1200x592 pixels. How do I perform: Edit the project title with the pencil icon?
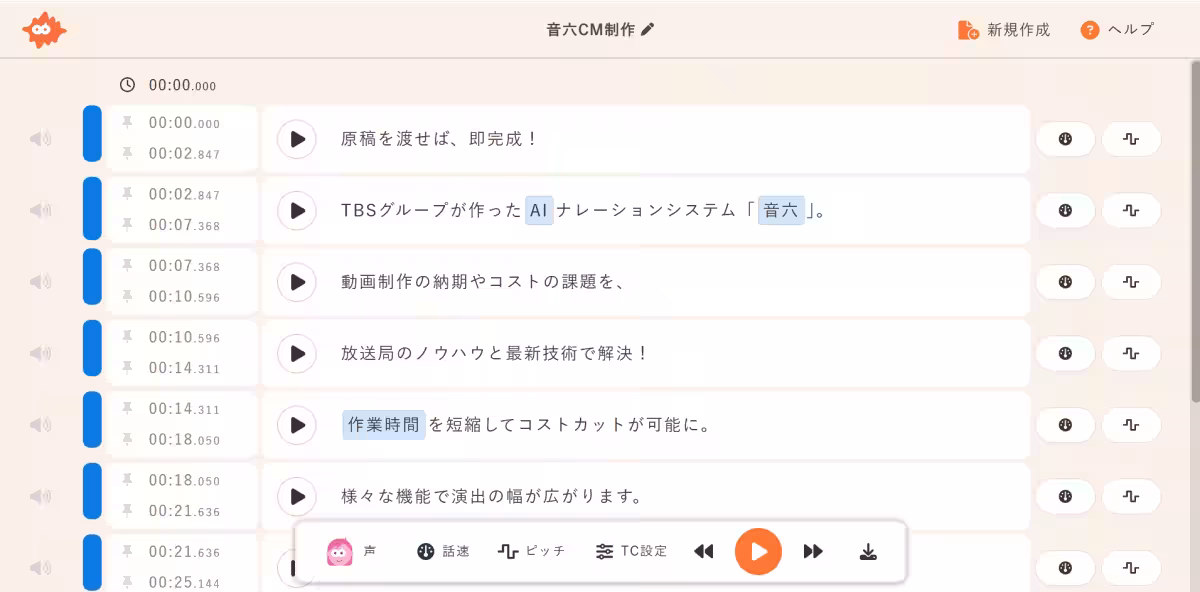tap(649, 29)
